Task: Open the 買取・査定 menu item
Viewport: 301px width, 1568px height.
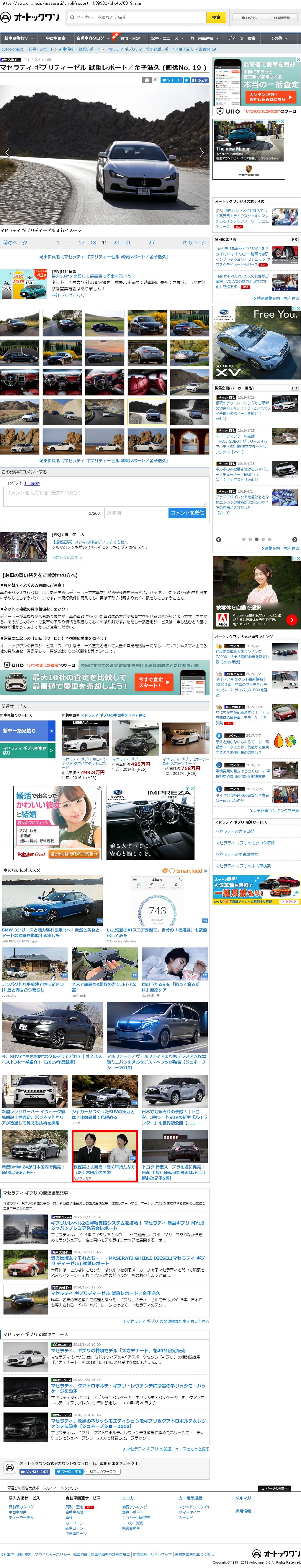Action: tap(130, 38)
